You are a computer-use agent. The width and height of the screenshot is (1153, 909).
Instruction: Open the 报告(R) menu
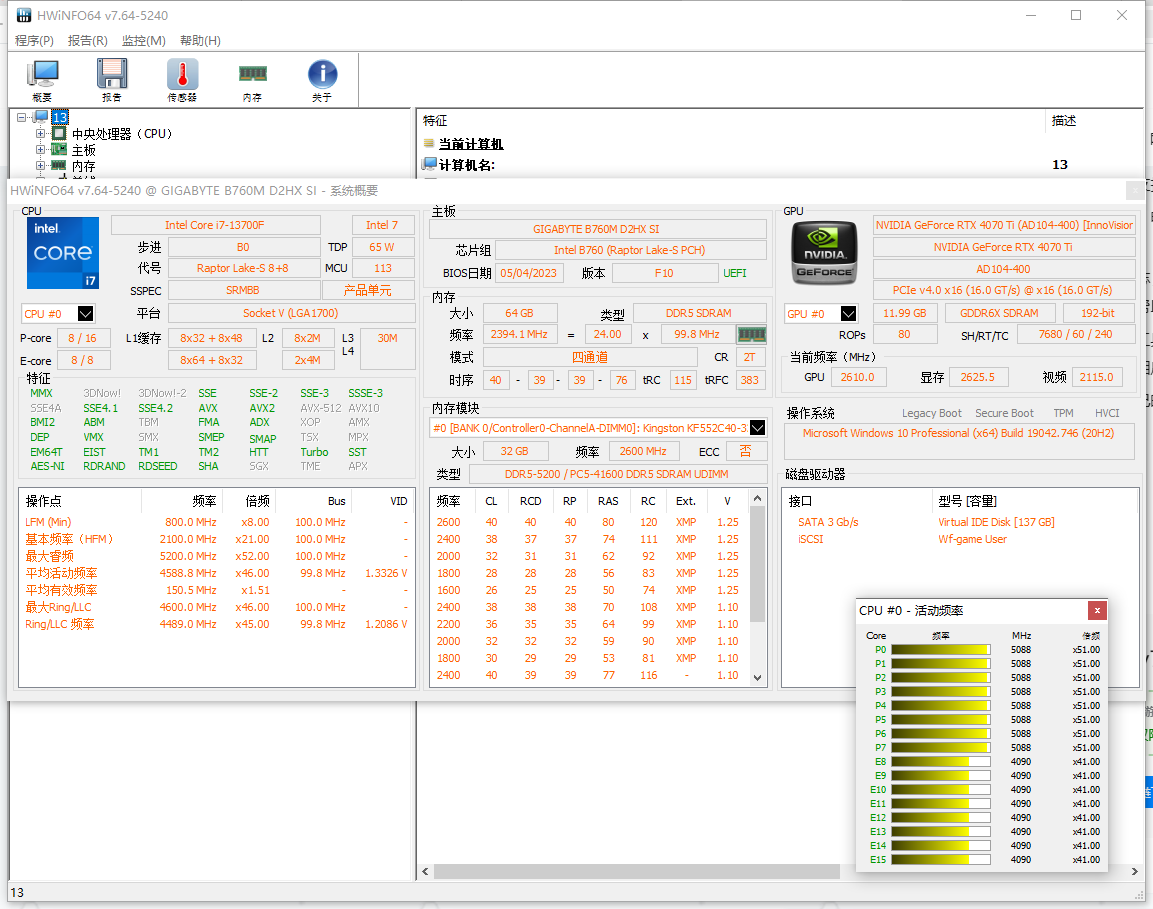pos(88,40)
